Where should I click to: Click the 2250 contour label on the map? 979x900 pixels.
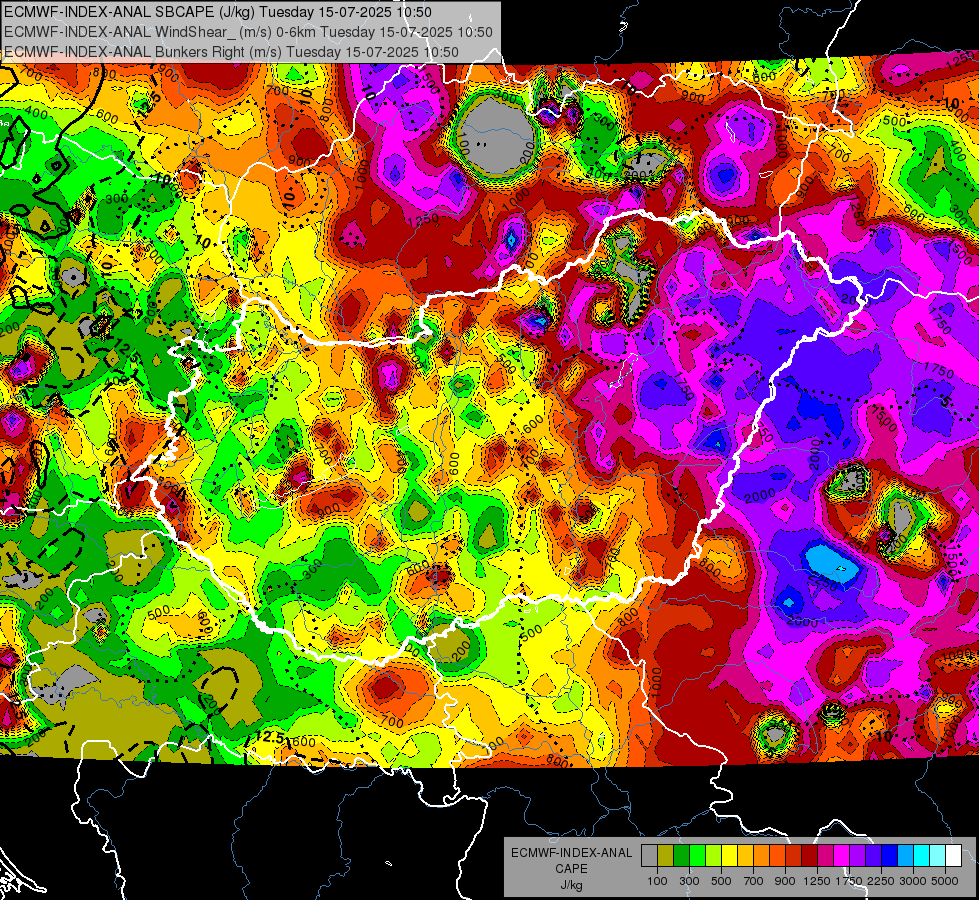(824, 582)
